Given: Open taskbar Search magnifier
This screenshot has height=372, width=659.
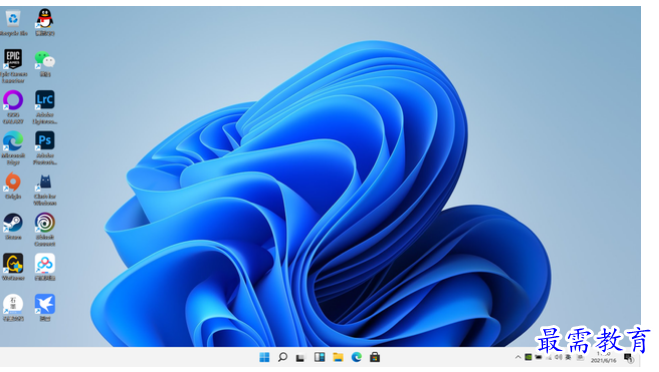Looking at the screenshot, I should [x=282, y=357].
